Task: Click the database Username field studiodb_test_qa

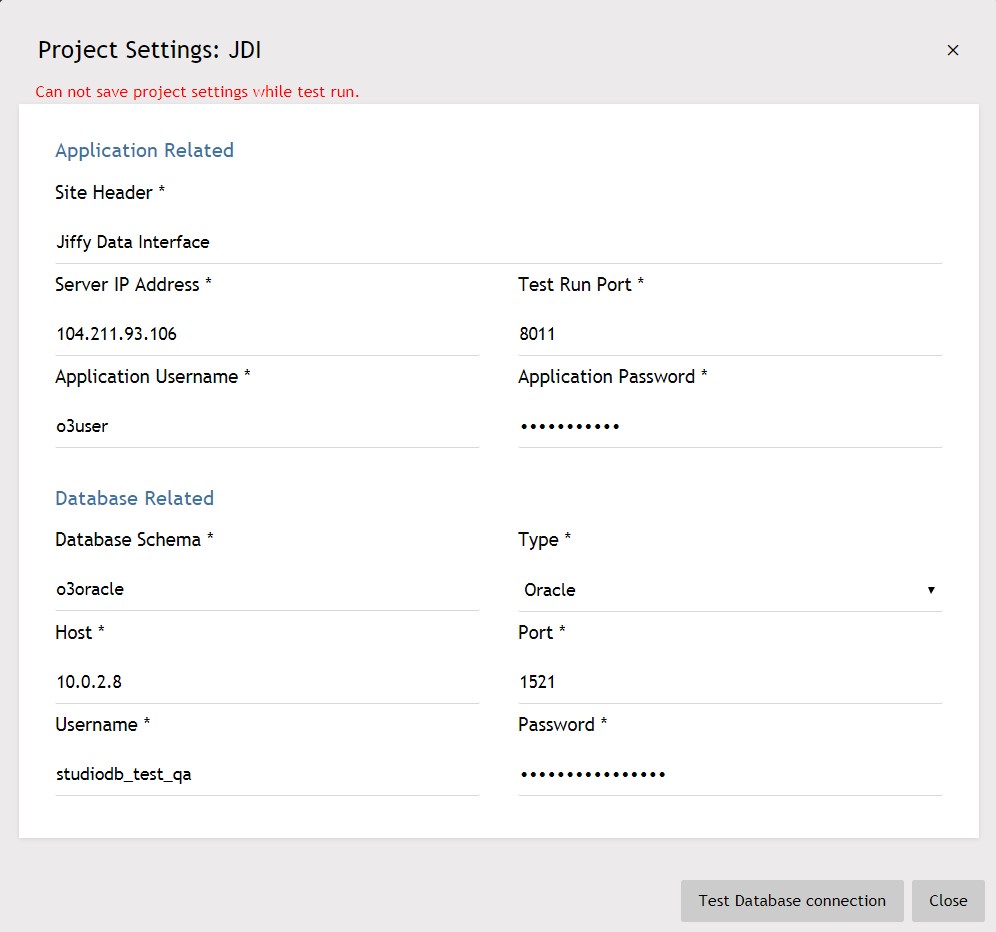Action: coord(267,774)
